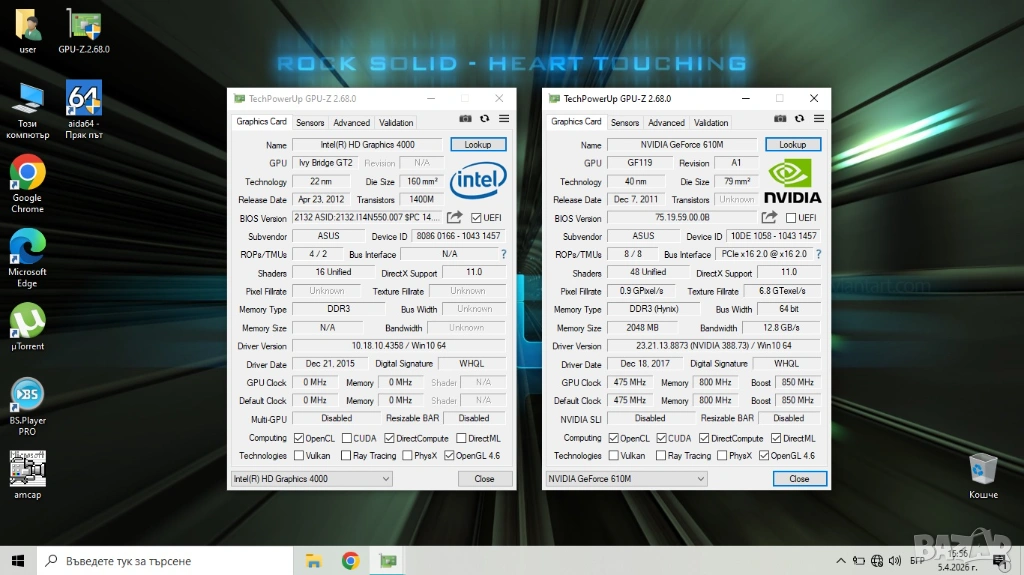
Task: Click the Bus Interface question mark in NVIDIA window
Action: [819, 254]
